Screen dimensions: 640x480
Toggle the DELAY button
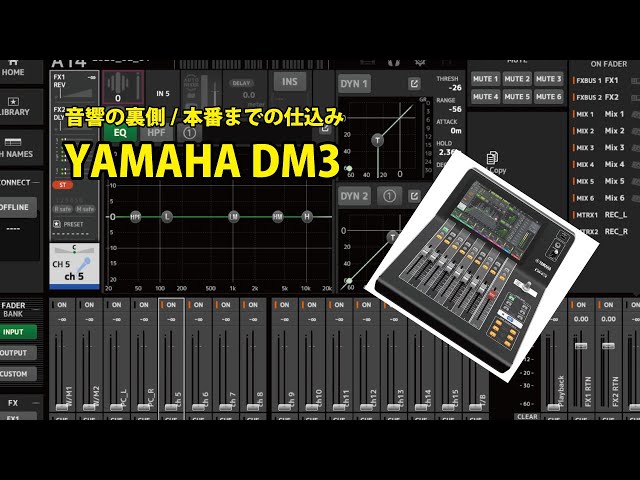tap(241, 83)
